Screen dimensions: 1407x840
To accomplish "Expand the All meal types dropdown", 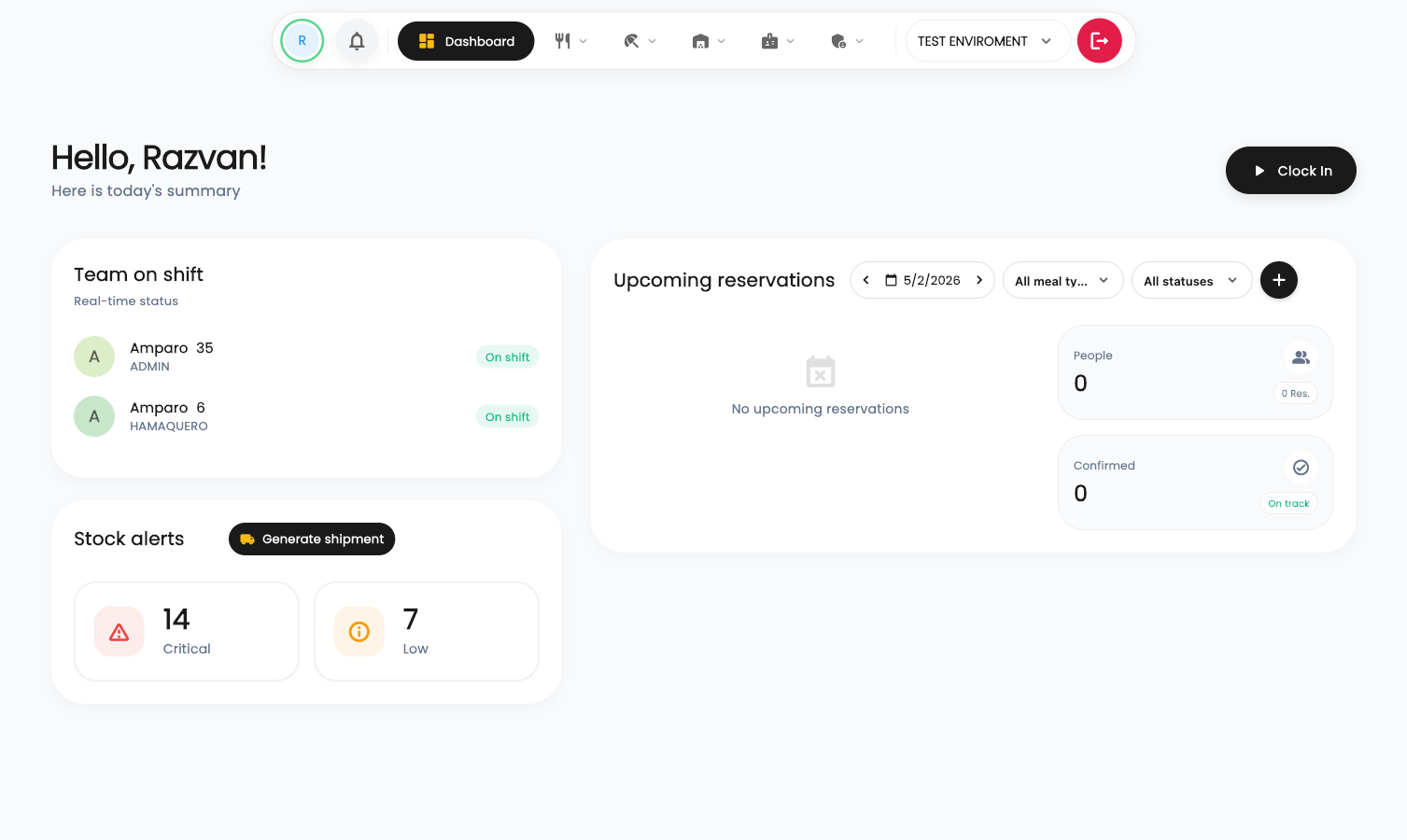I will coord(1062,280).
